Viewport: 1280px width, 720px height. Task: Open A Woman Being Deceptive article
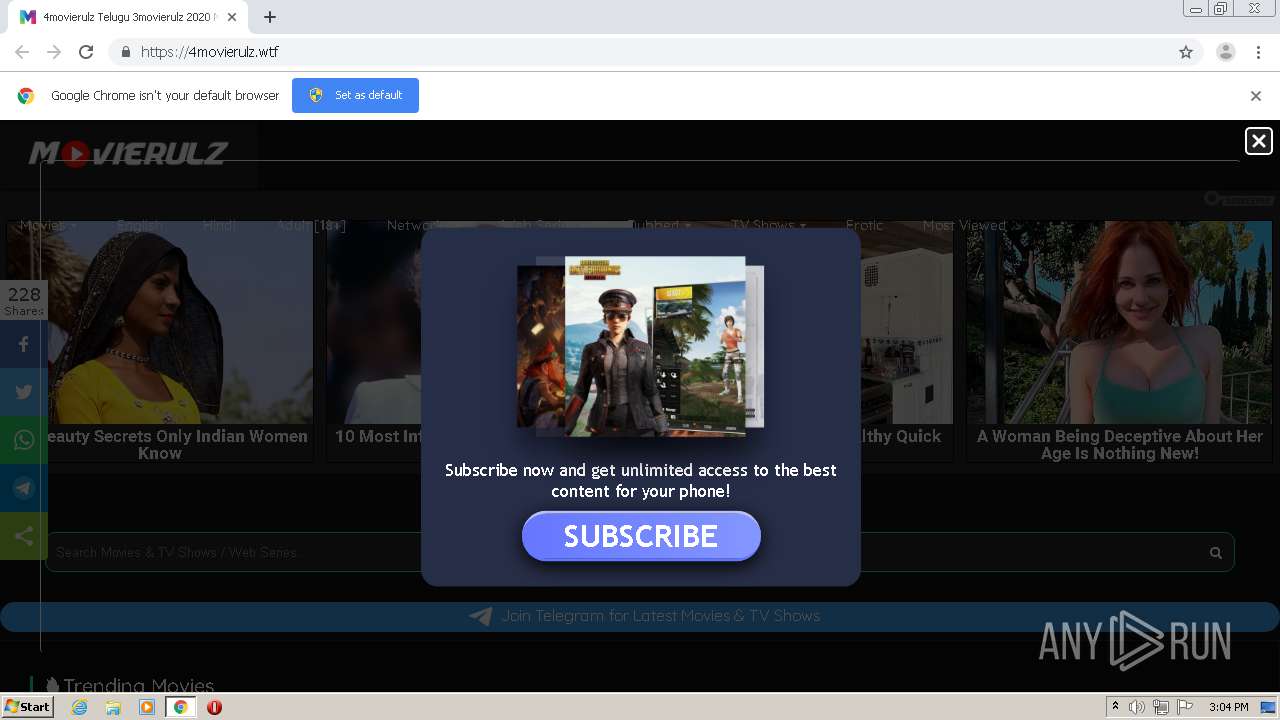coord(1119,341)
